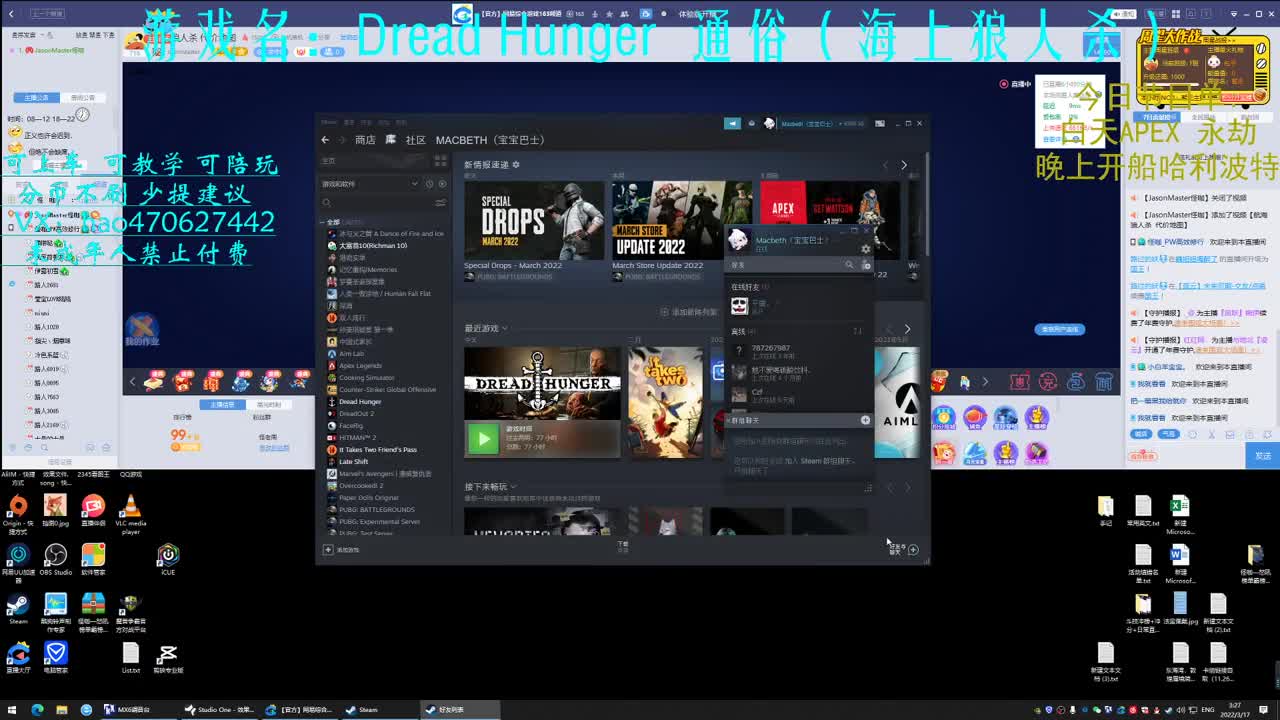Viewport: 1280px width, 720px height.
Task: Open VLC media player desktop shortcut
Action: (131, 512)
